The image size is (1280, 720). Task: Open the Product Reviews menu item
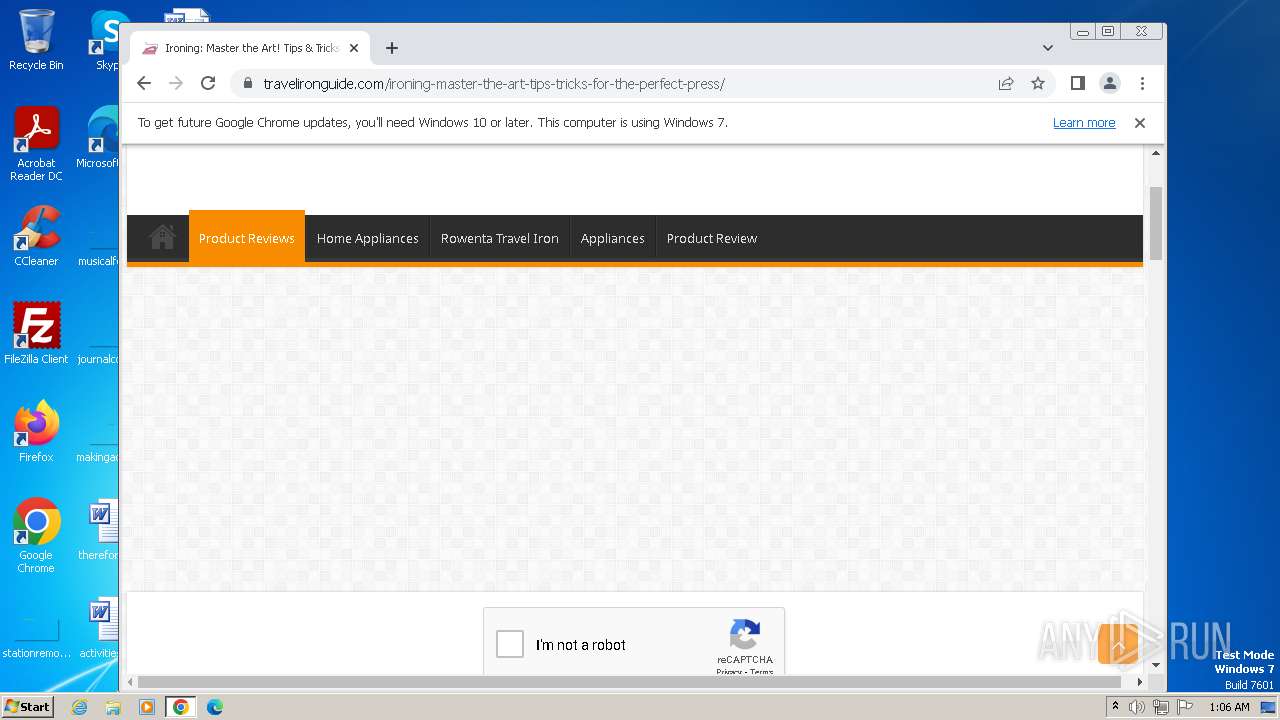[x=246, y=238]
